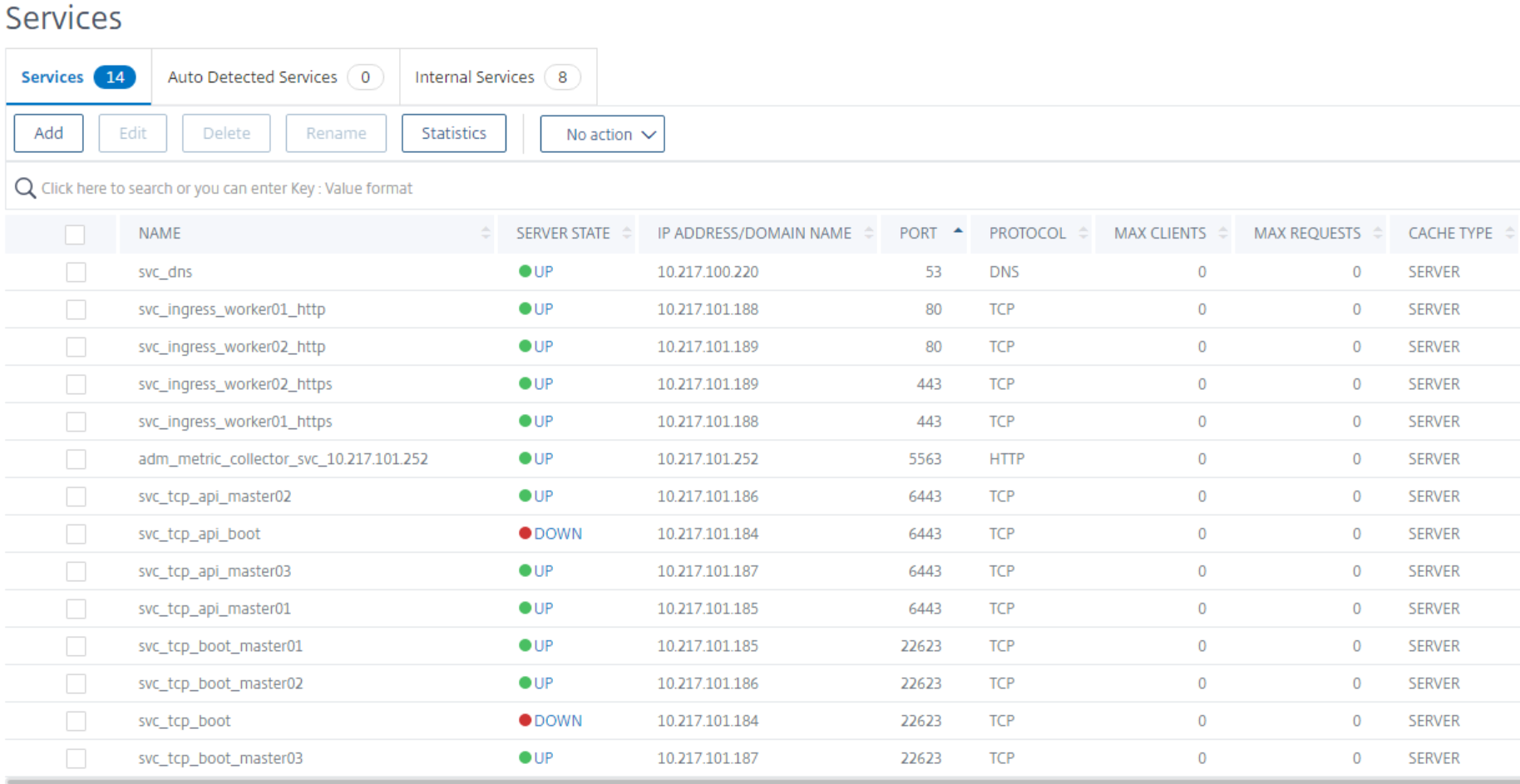The width and height of the screenshot is (1520, 784).
Task: Click the red DOWN status dot for svc_tcp_boot
Action: tap(525, 720)
